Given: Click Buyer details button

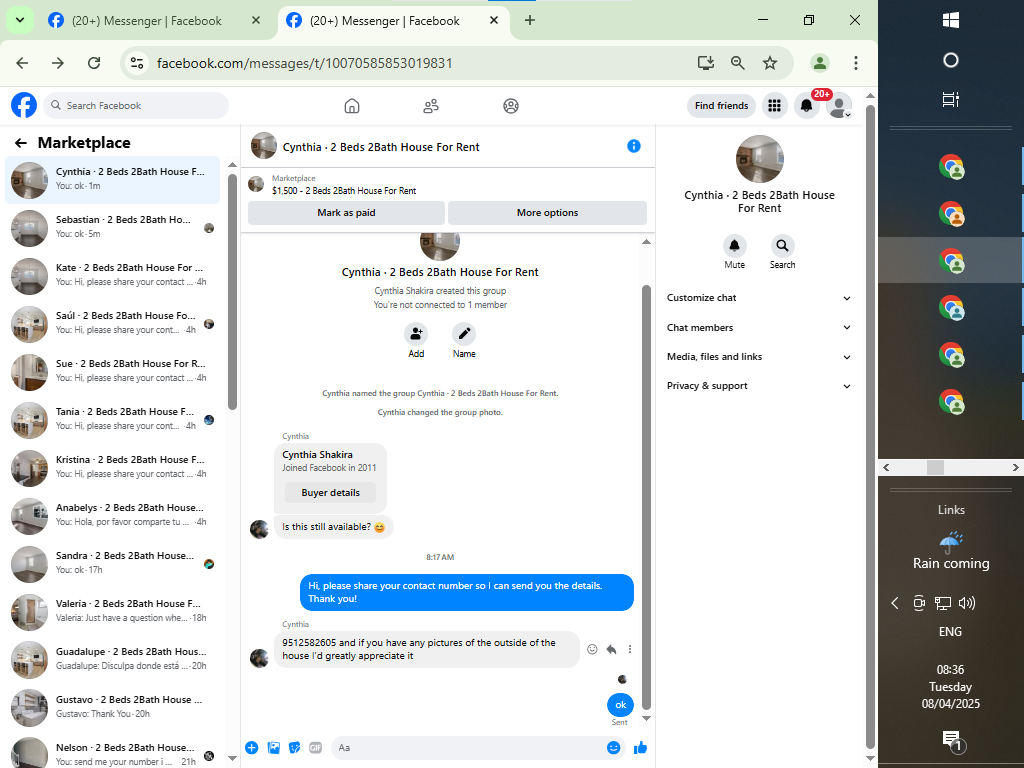Looking at the screenshot, I should (x=330, y=492).
